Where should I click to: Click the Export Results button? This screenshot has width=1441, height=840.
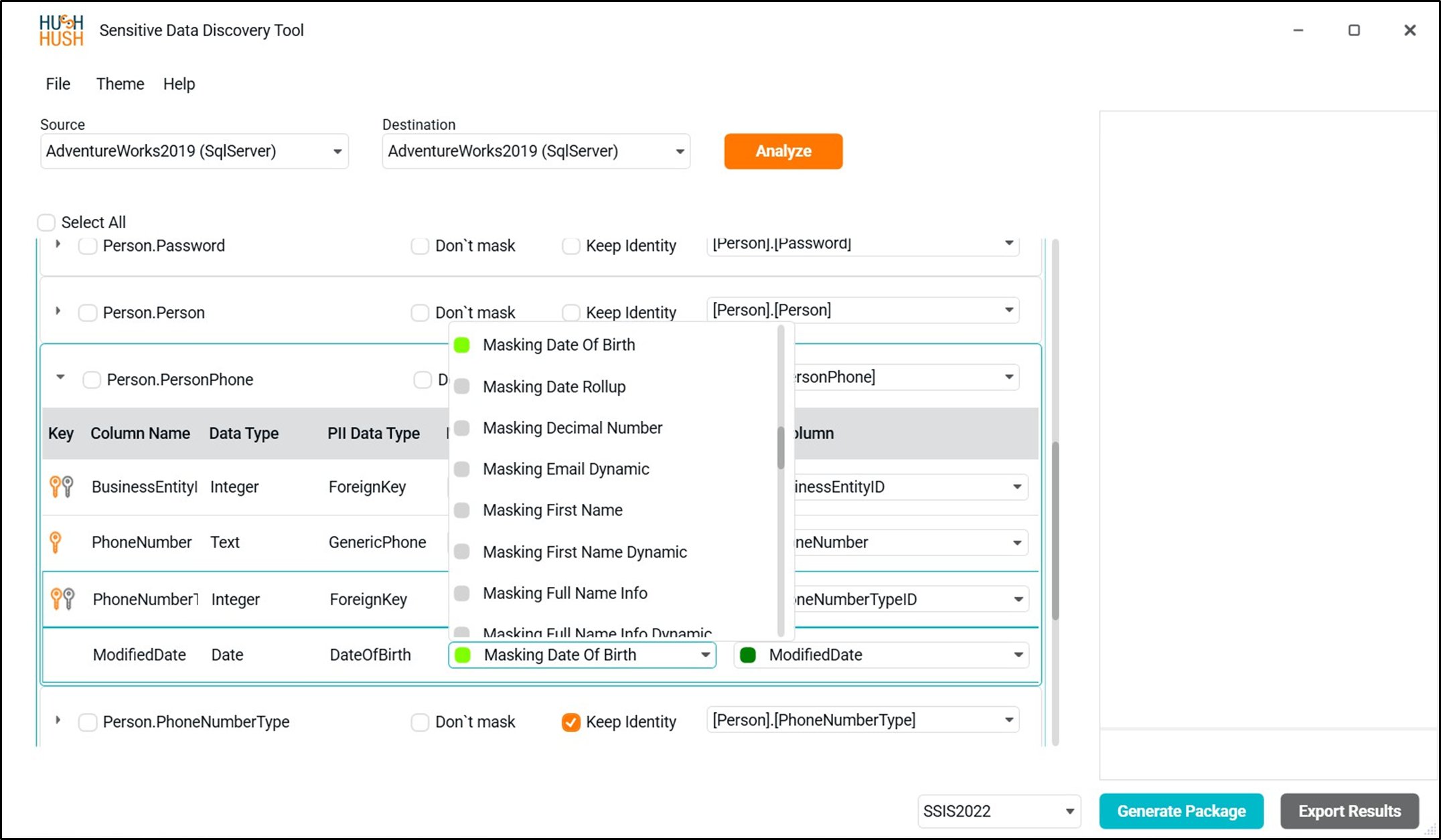coord(1349,811)
